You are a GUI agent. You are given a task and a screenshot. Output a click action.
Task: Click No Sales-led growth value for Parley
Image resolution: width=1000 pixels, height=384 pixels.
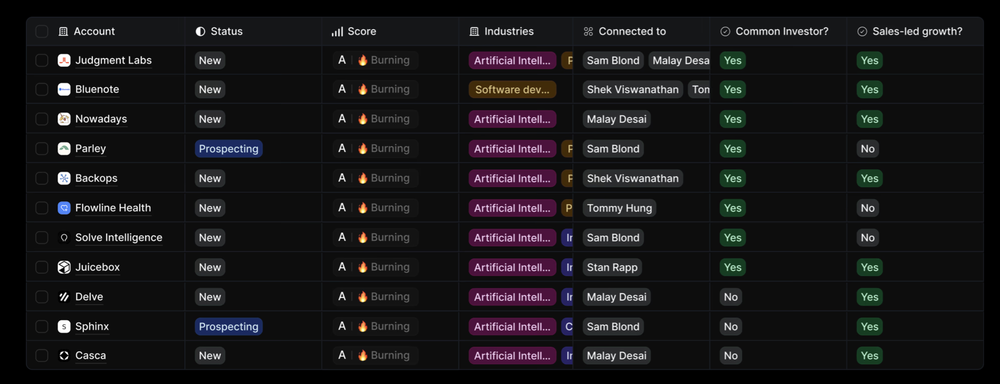click(x=867, y=149)
